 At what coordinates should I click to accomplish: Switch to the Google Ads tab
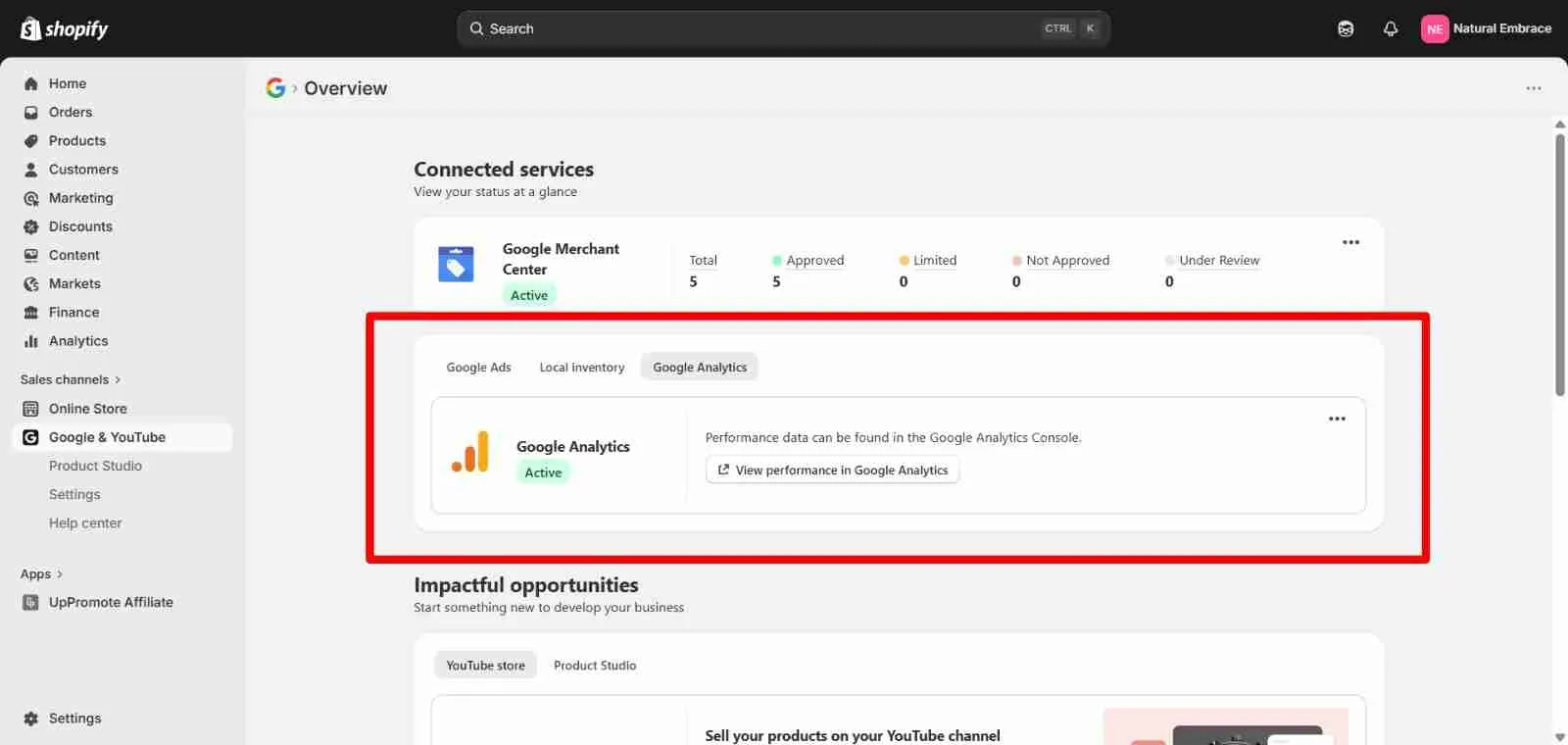pyautogui.click(x=478, y=368)
